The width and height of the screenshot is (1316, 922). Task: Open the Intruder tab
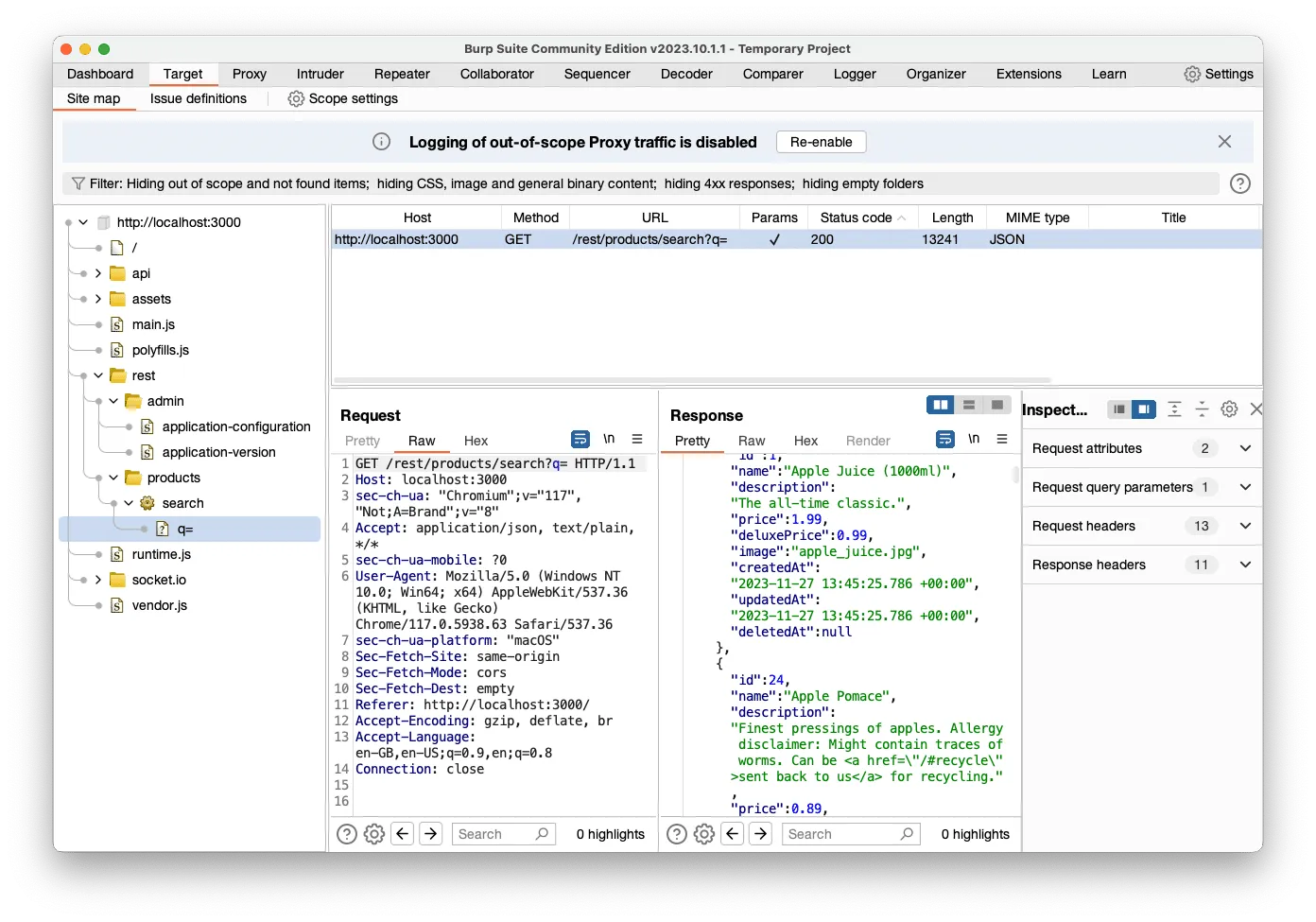pos(320,74)
